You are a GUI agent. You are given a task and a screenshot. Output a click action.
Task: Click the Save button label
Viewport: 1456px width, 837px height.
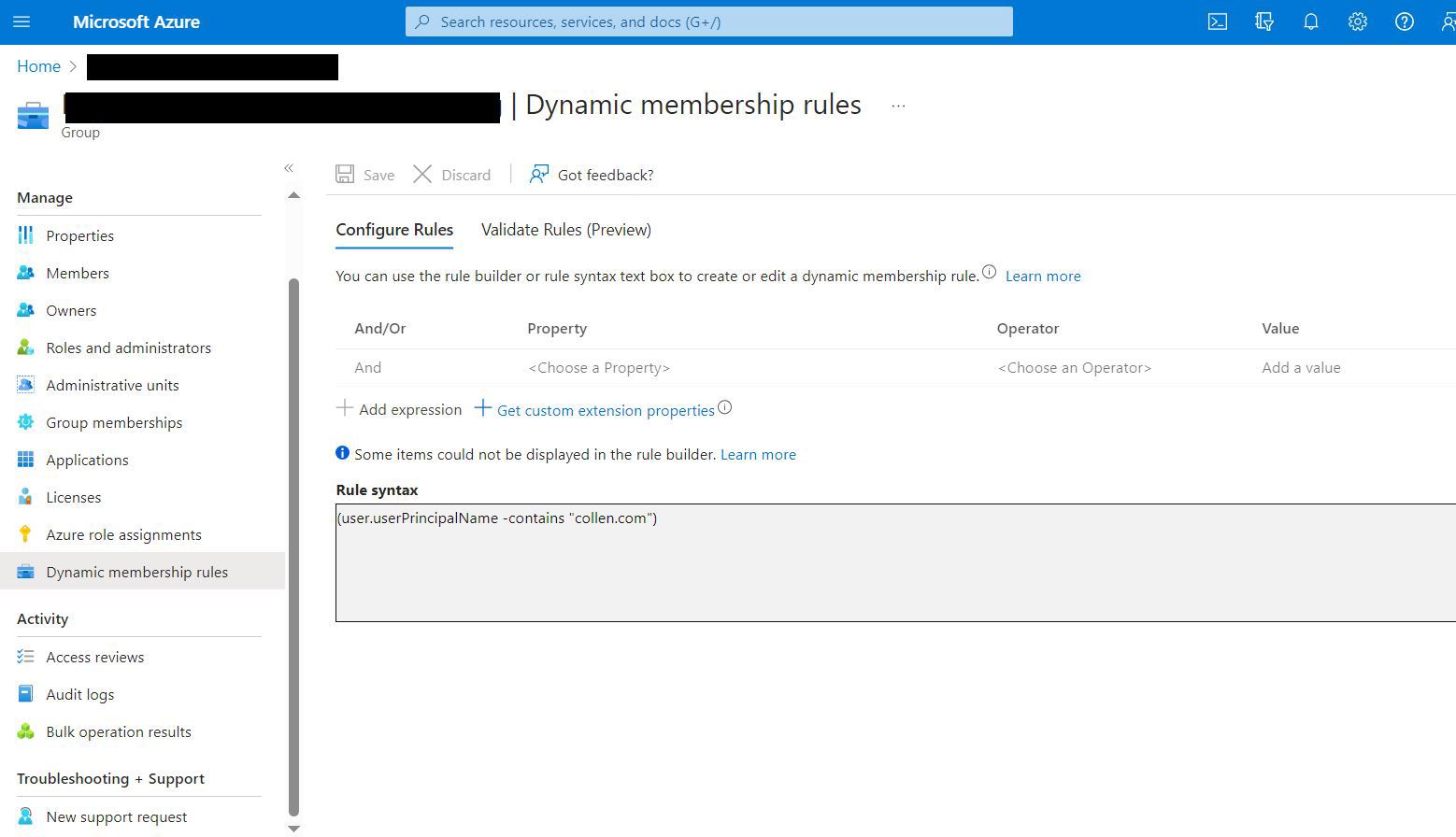click(x=378, y=175)
